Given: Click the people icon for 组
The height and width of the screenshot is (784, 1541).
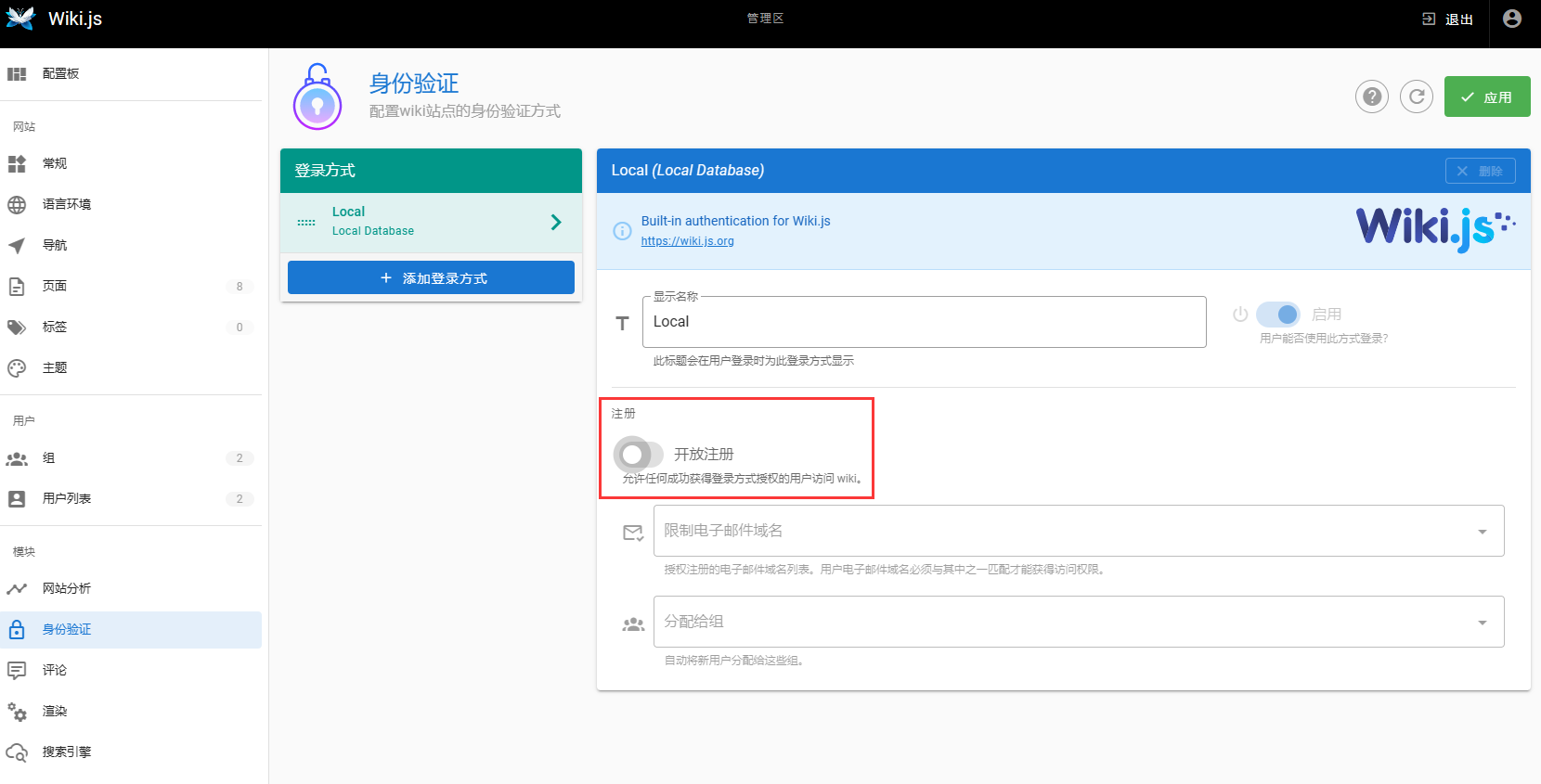Looking at the screenshot, I should tap(17, 458).
